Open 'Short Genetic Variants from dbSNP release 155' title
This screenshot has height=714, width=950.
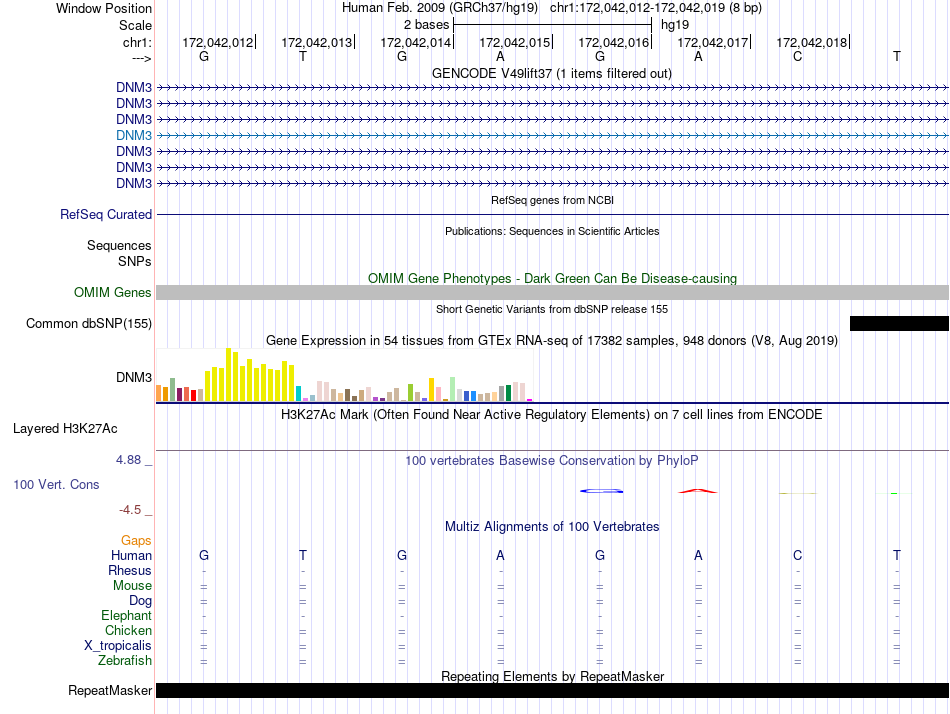552,309
